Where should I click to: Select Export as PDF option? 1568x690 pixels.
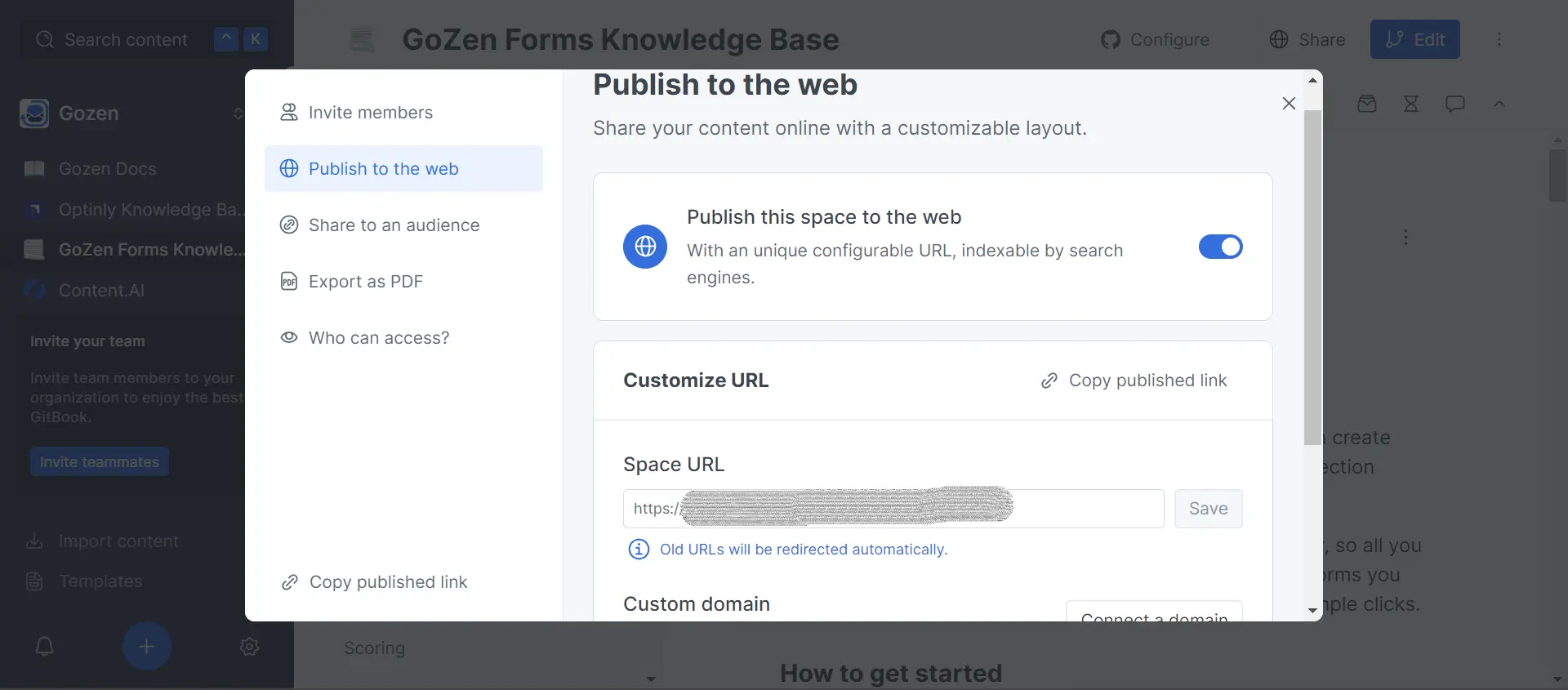click(366, 281)
